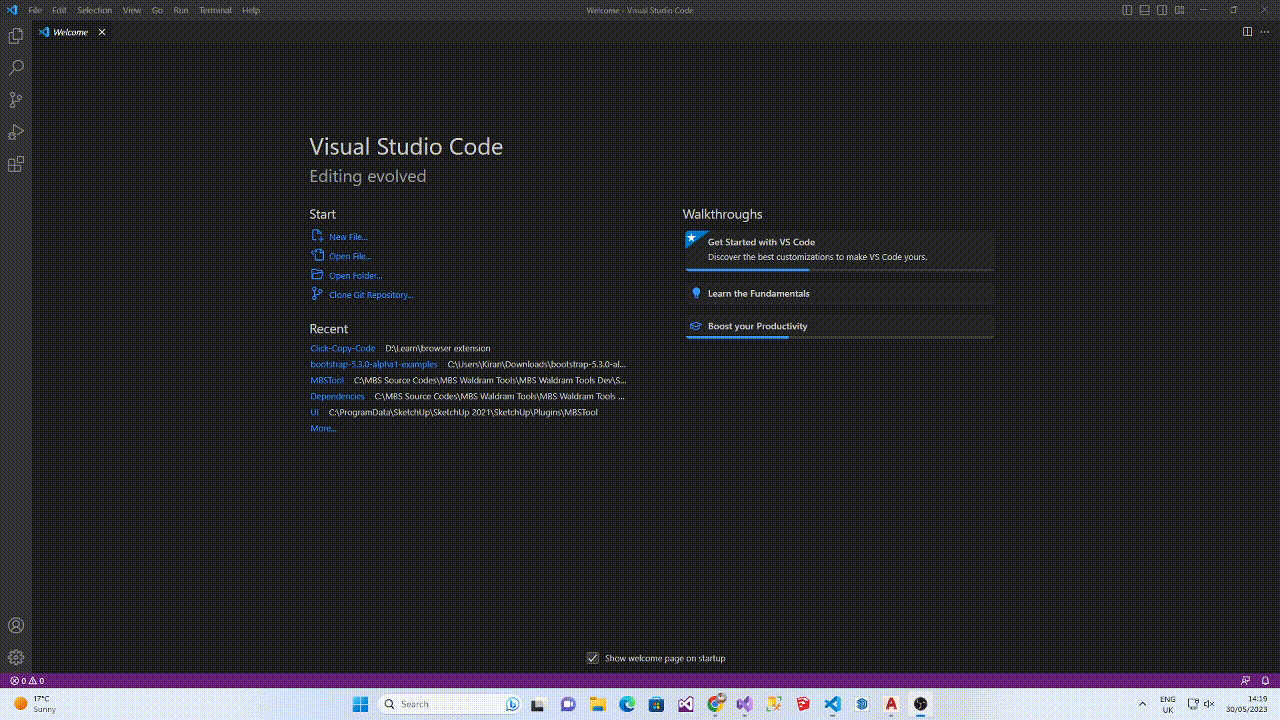Open Google Chrome from the taskbar

[715, 704]
